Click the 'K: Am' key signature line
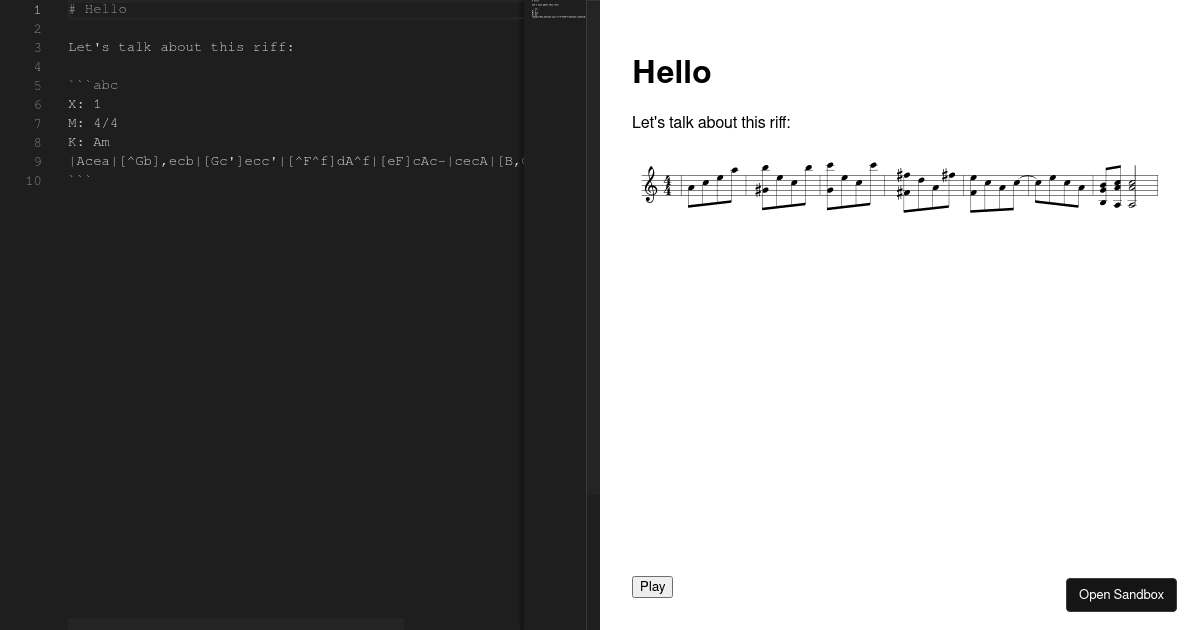1200x630 pixels. [x=88, y=142]
